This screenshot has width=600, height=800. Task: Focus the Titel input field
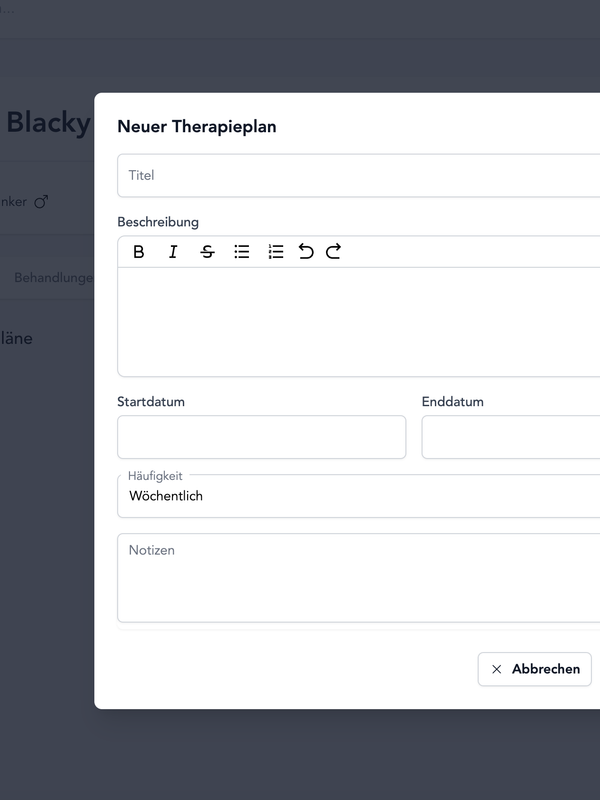pos(359,176)
